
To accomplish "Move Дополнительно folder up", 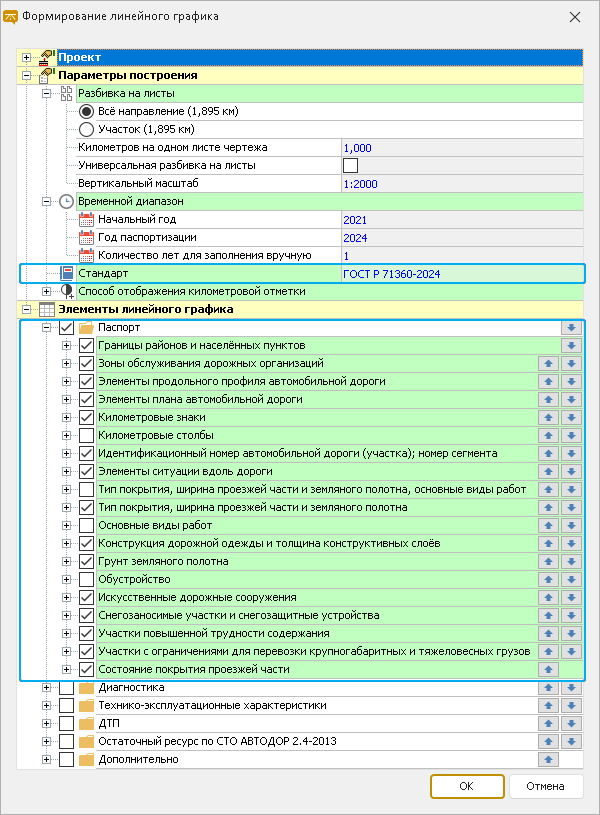I will click(x=548, y=759).
